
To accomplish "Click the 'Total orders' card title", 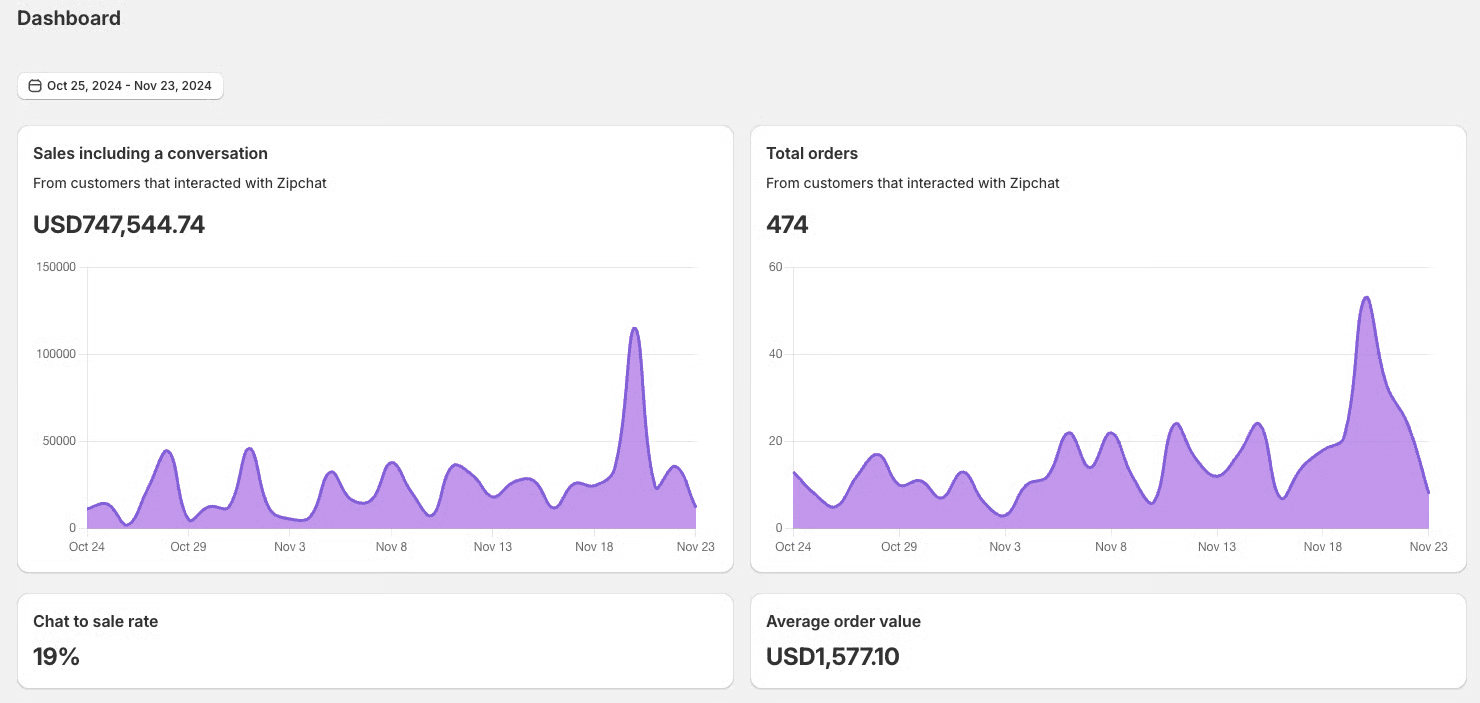I will pyautogui.click(x=812, y=153).
